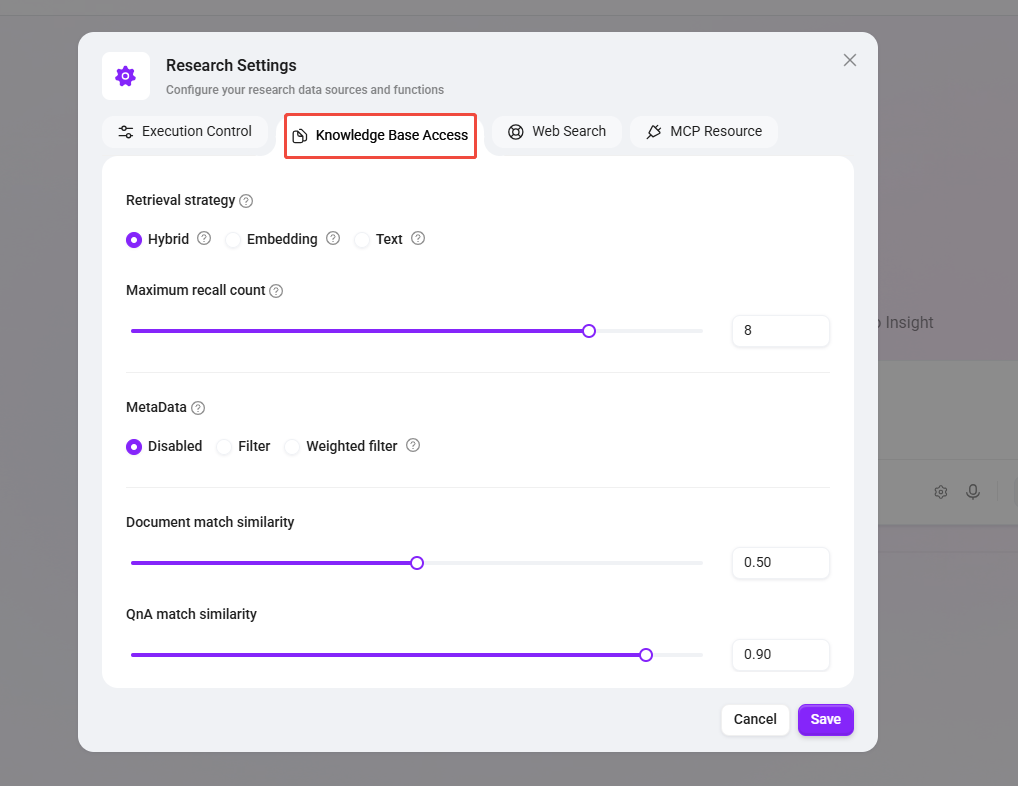Click the help icon next to Text option
The width and height of the screenshot is (1018, 786).
tap(418, 238)
